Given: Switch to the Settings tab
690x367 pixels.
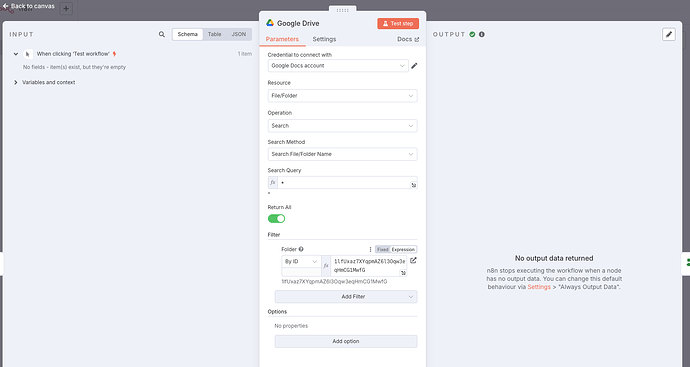Looking at the screenshot, I should [324, 39].
